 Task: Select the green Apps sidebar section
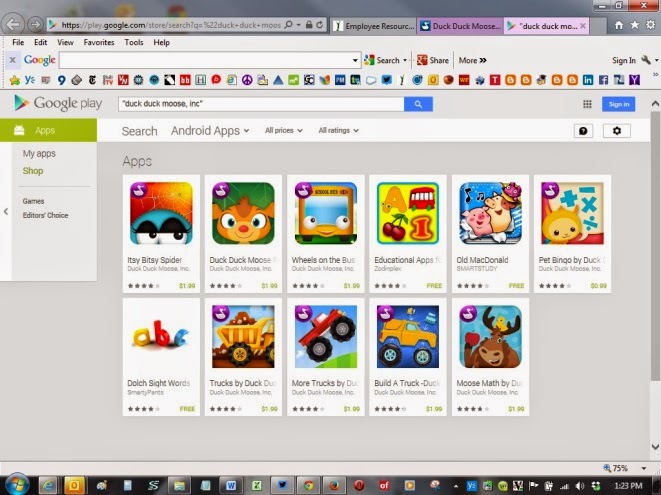click(x=48, y=130)
